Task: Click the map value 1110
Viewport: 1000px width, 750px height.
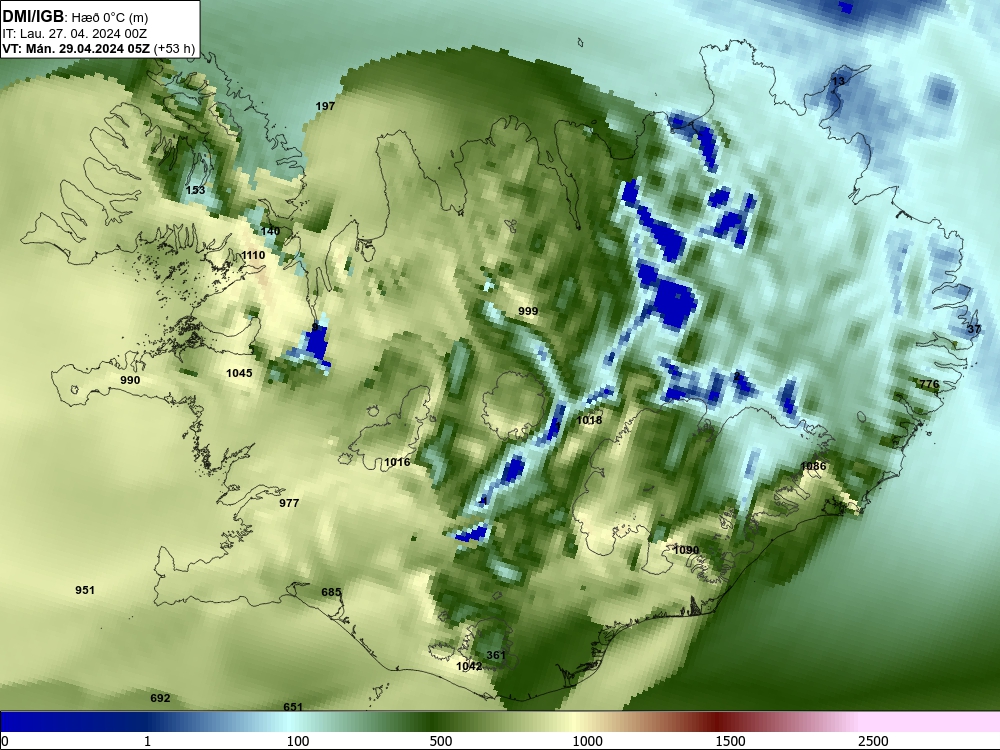Action: (x=253, y=255)
